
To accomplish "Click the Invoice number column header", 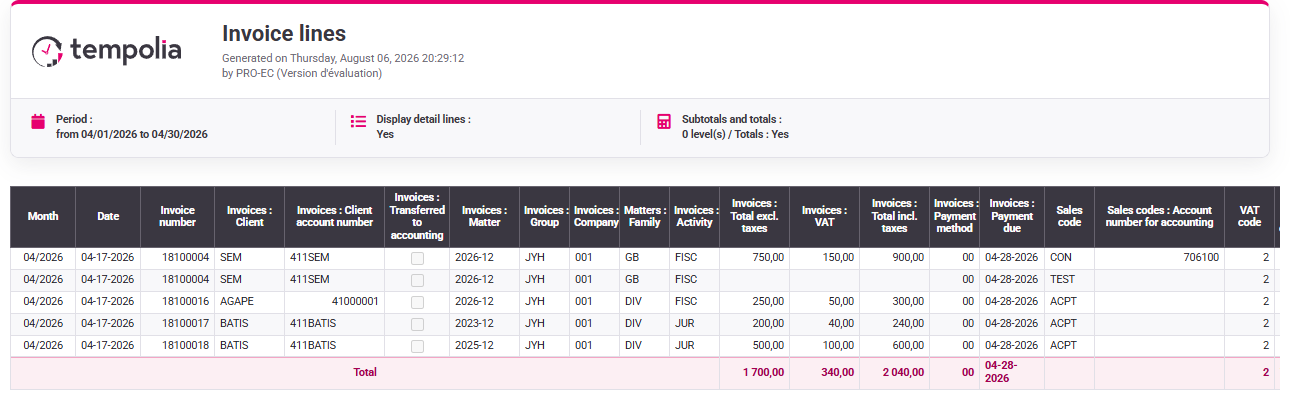I will click(x=178, y=216).
